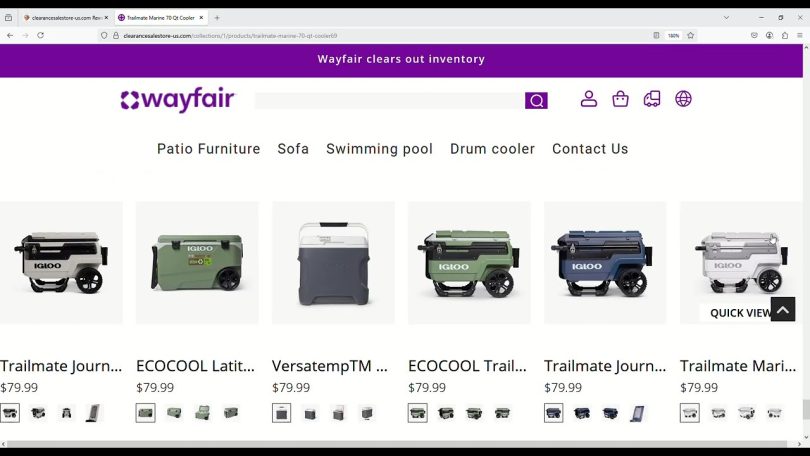810x456 pixels.
Task: Go back with the browser back arrow
Action: (x=10, y=36)
